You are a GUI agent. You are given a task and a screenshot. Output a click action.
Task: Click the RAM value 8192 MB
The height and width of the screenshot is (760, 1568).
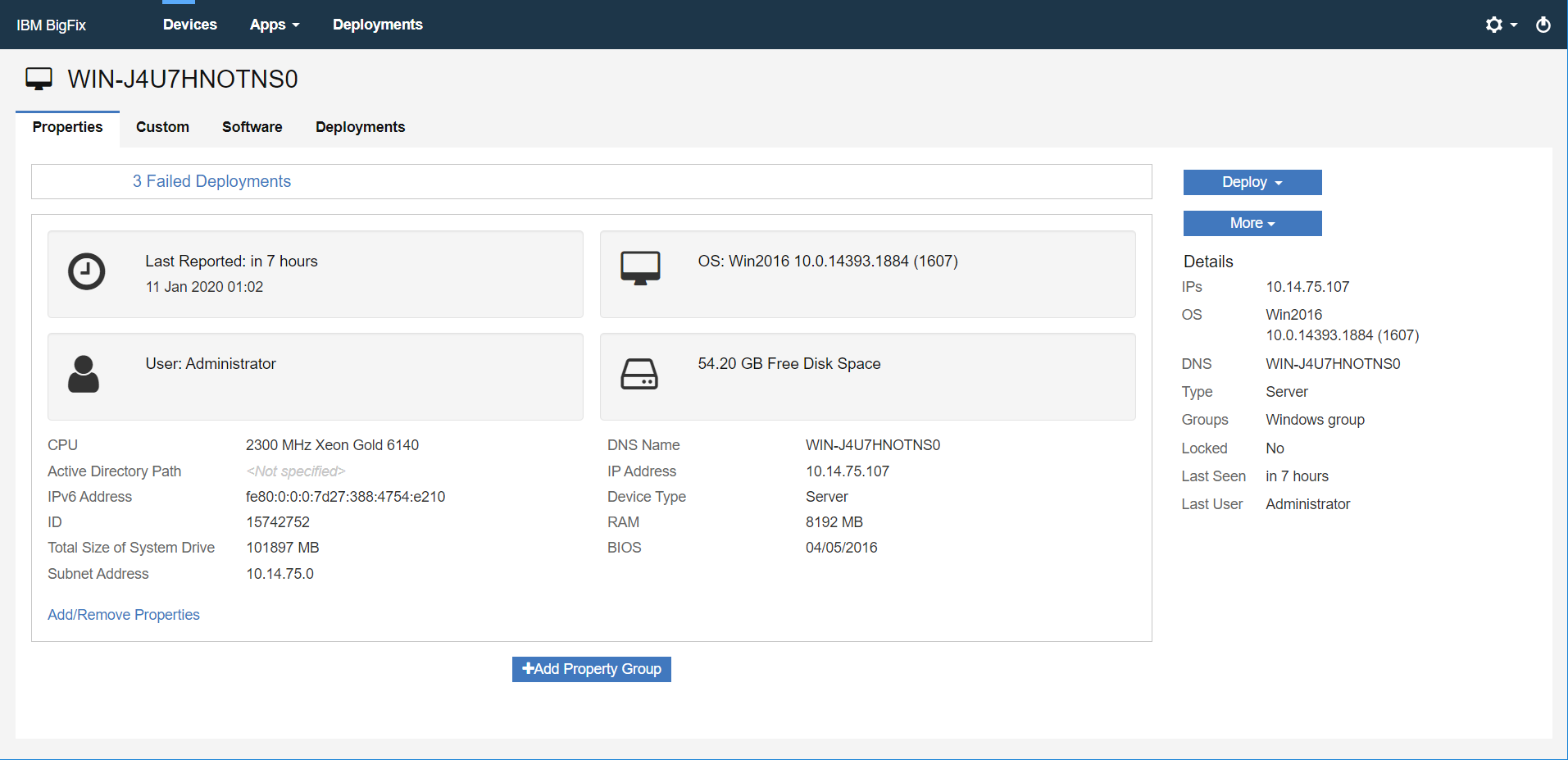[x=834, y=522]
